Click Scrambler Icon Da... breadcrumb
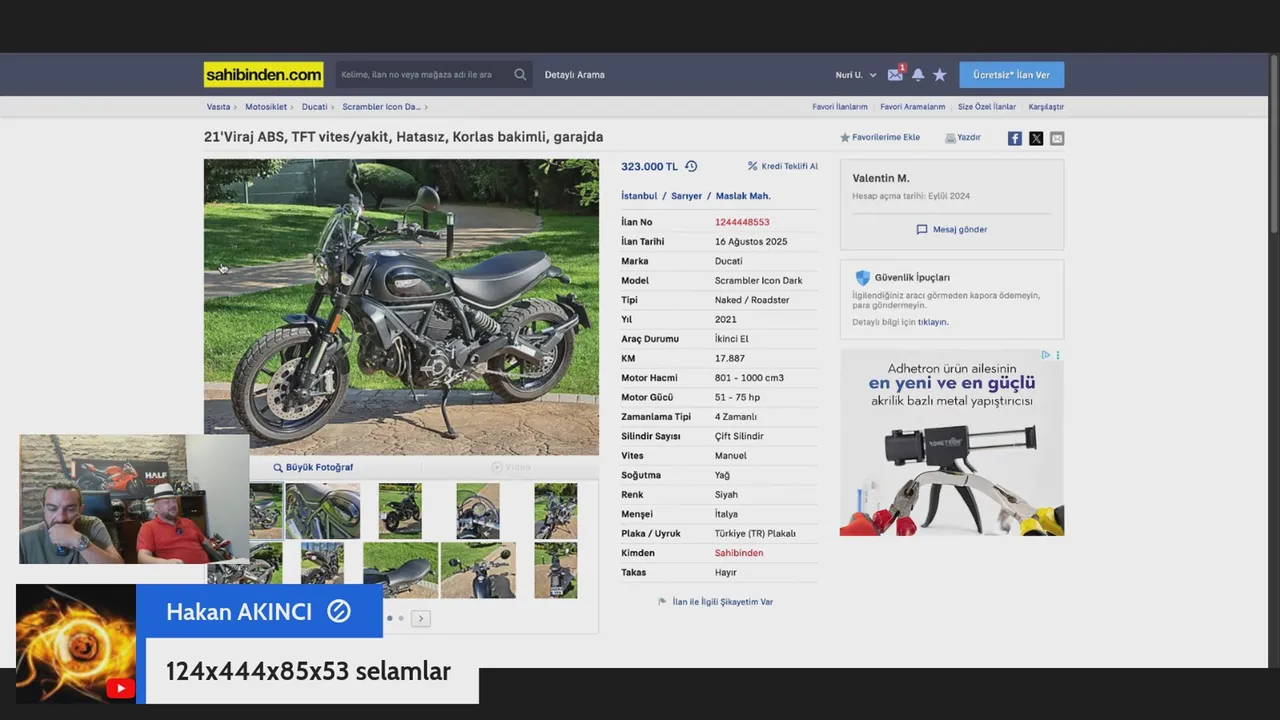 click(x=381, y=107)
